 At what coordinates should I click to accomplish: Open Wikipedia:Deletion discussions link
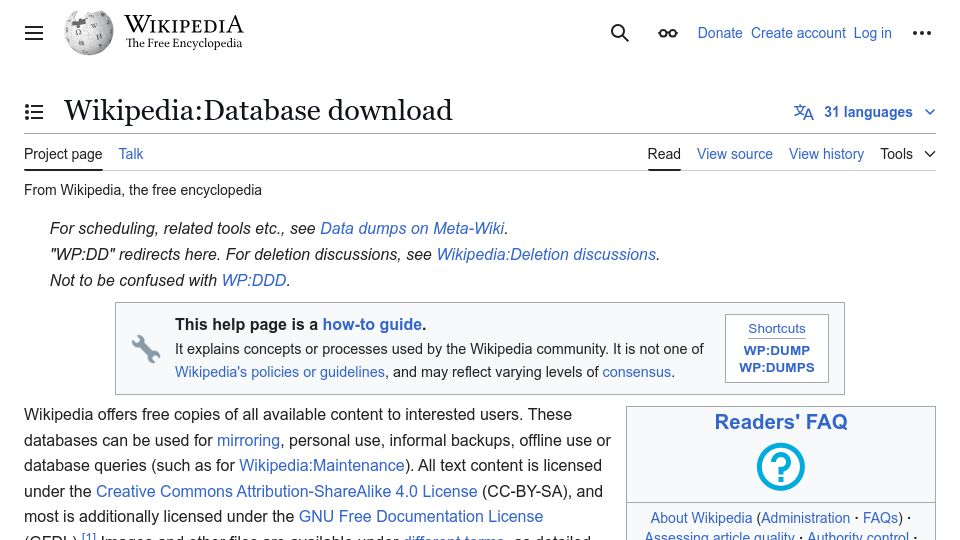pos(546,255)
